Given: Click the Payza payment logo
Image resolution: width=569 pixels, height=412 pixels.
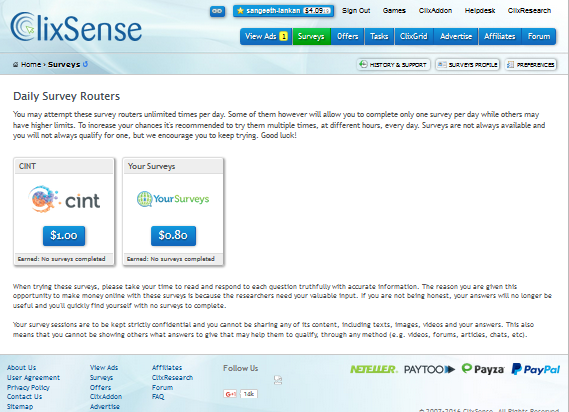Looking at the screenshot, I should [483, 369].
